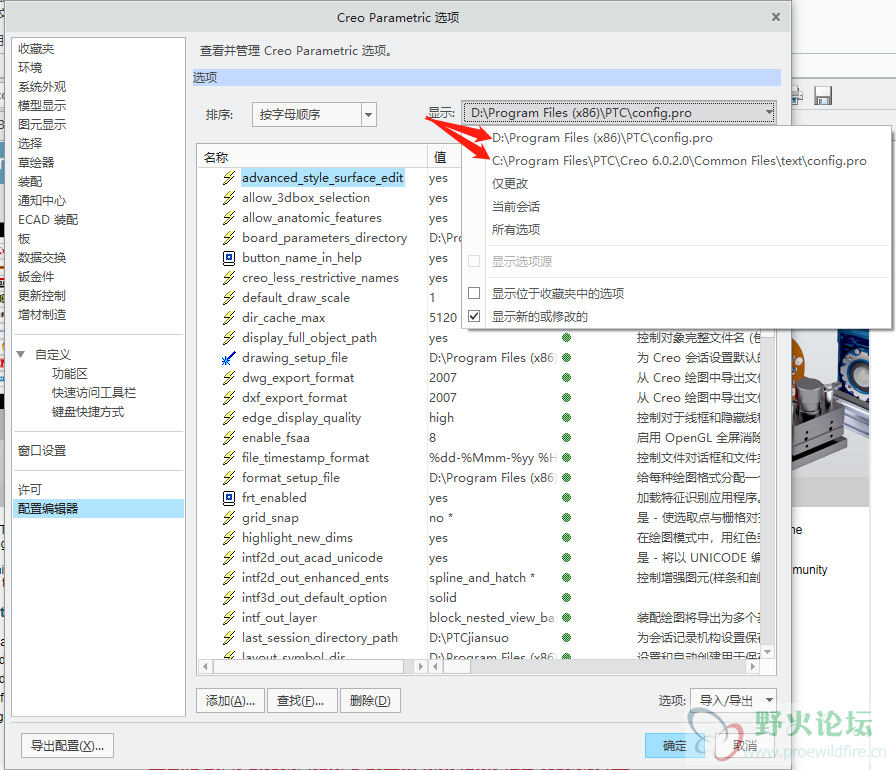
Task: Select D:\Program Files (x86)\PTC\config.pro from list
Action: coord(602,138)
